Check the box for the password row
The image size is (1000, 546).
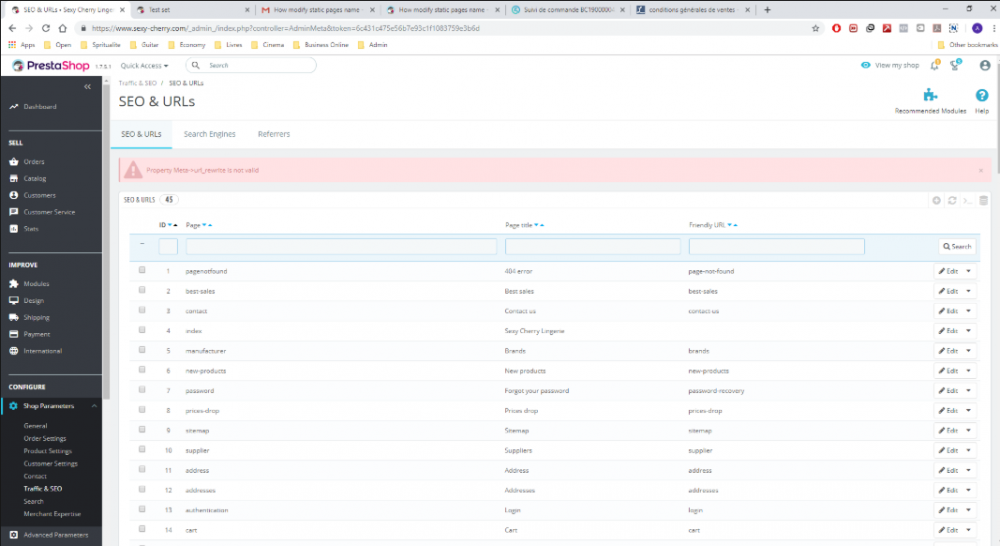click(x=142, y=389)
